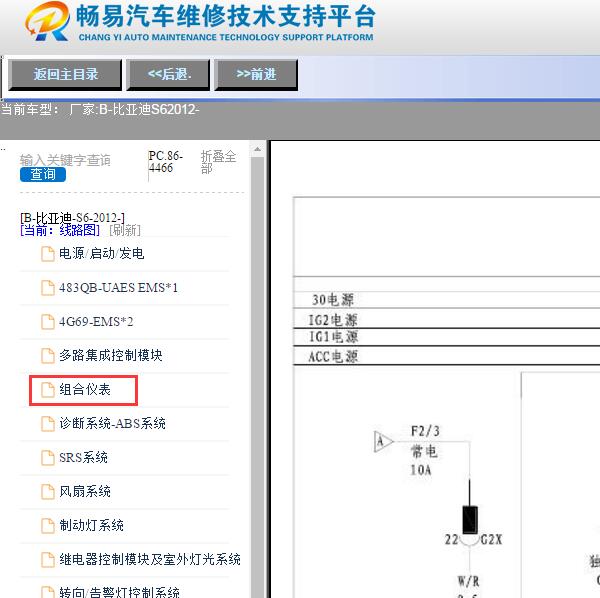Click document icon beside 制动灯系统
The width and height of the screenshot is (600, 598).
(48, 526)
